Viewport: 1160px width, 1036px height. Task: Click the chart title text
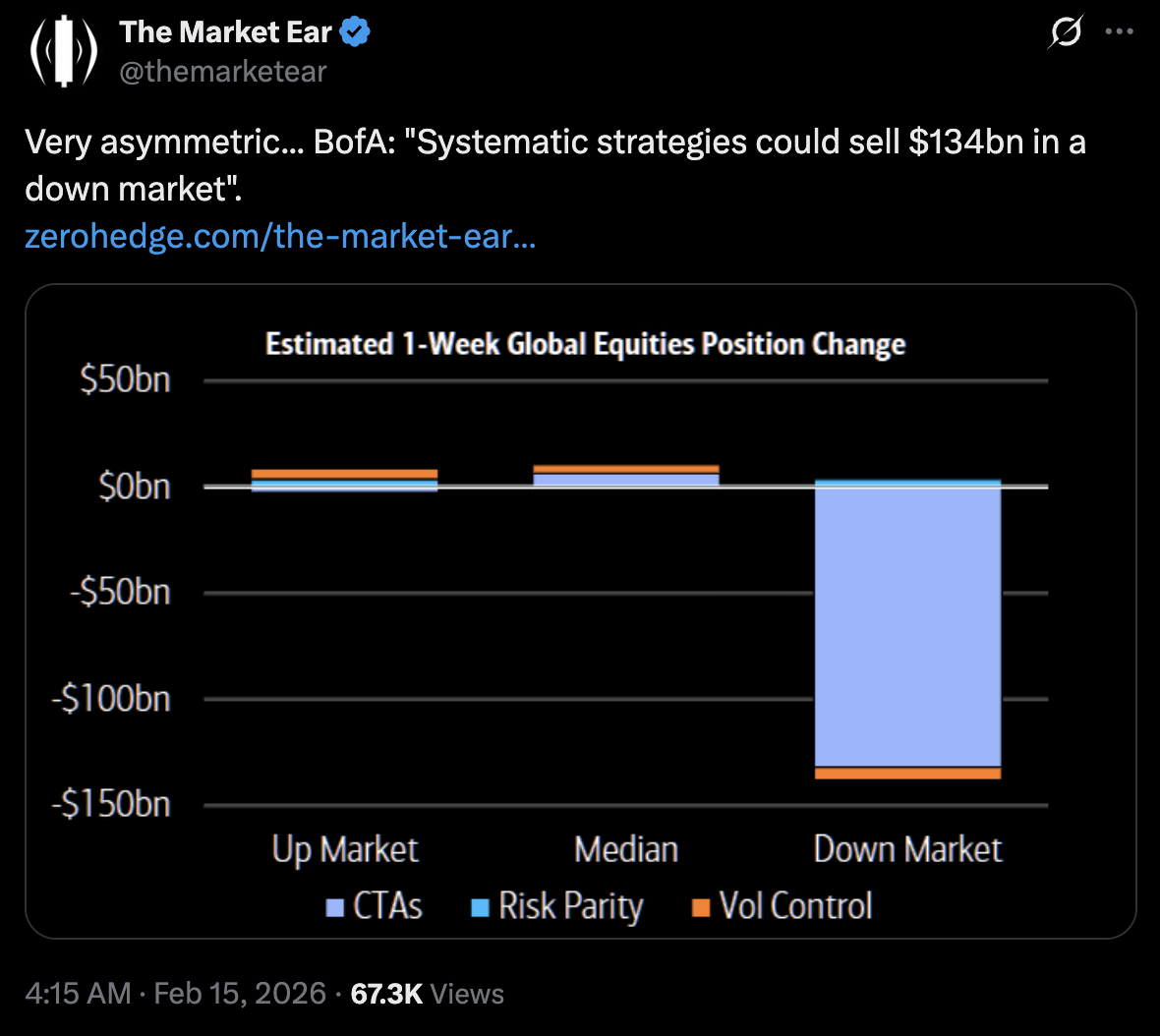pos(585,344)
